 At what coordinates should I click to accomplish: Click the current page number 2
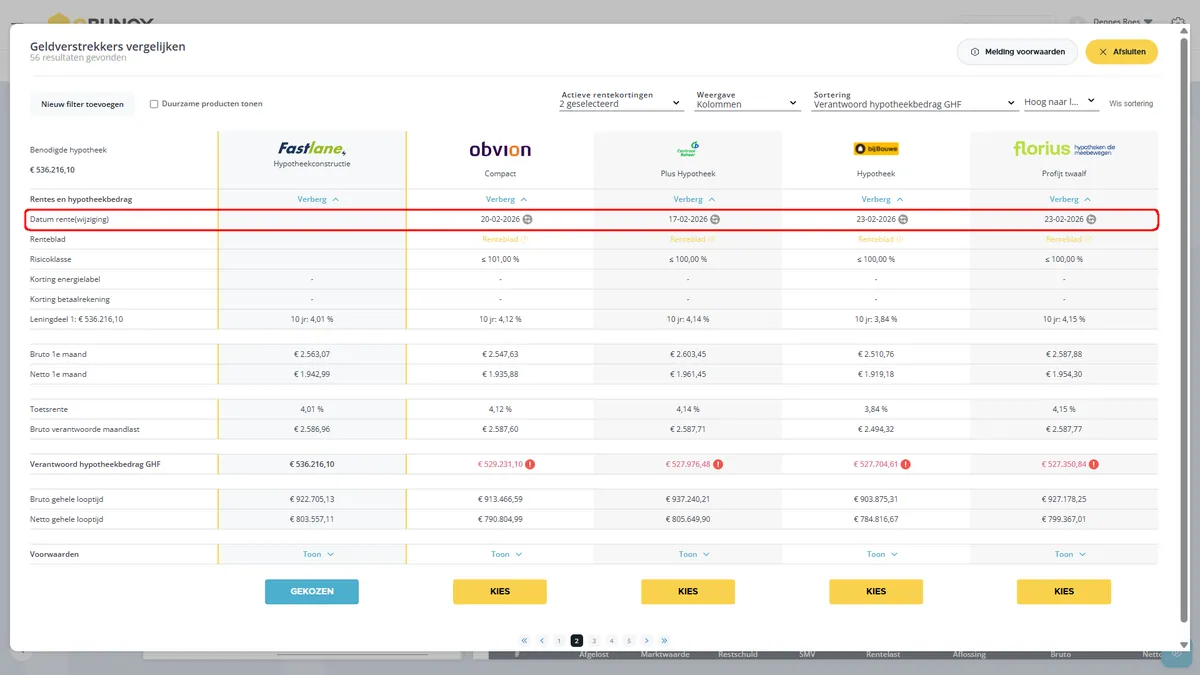577,641
